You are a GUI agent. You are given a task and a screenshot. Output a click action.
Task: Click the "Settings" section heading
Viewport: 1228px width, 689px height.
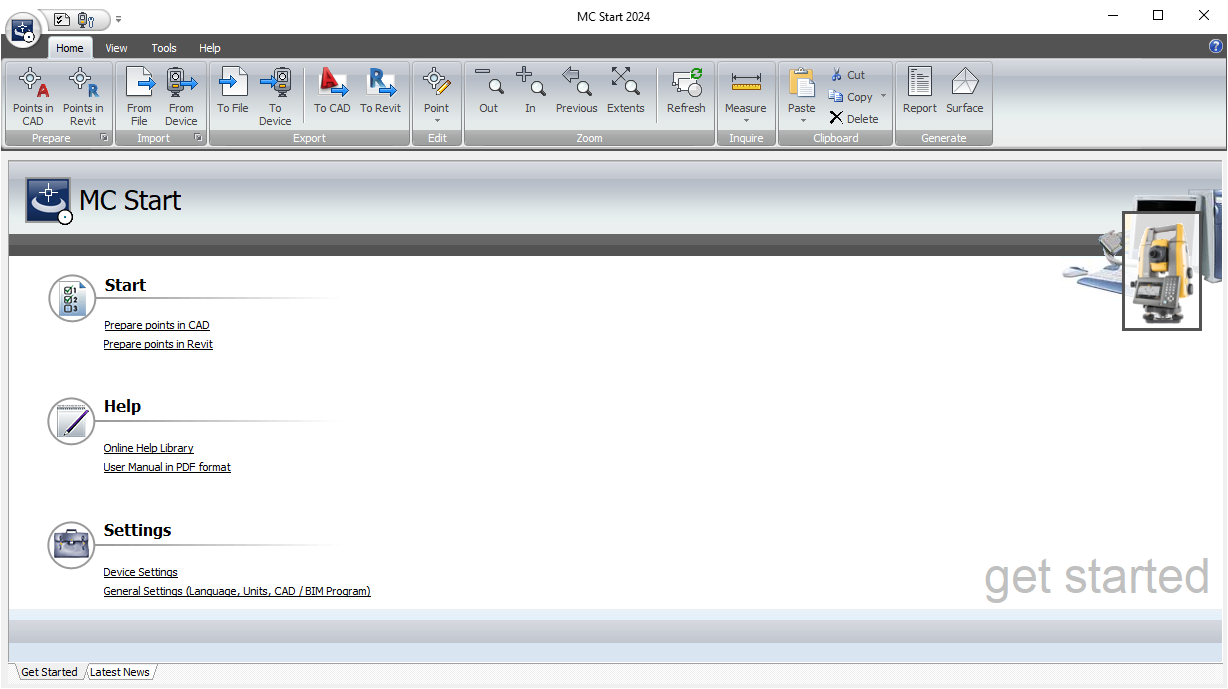tap(138, 530)
